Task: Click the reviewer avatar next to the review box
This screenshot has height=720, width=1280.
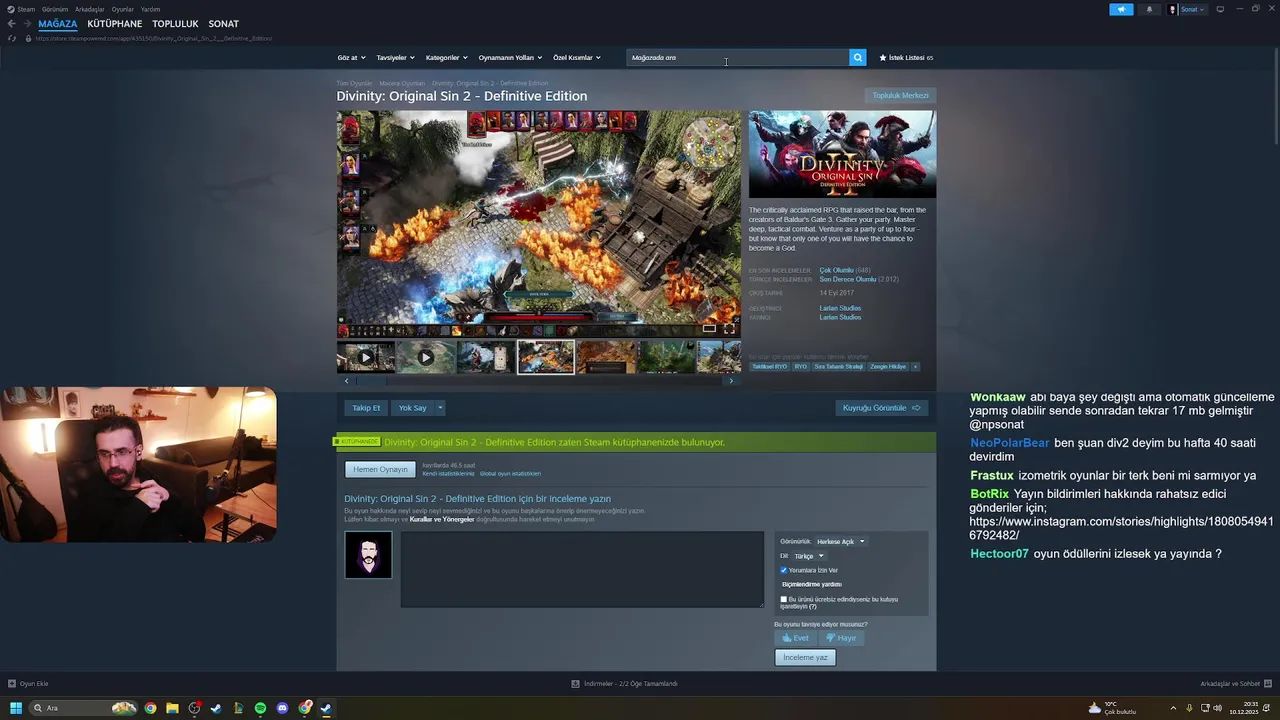Action: (368, 555)
